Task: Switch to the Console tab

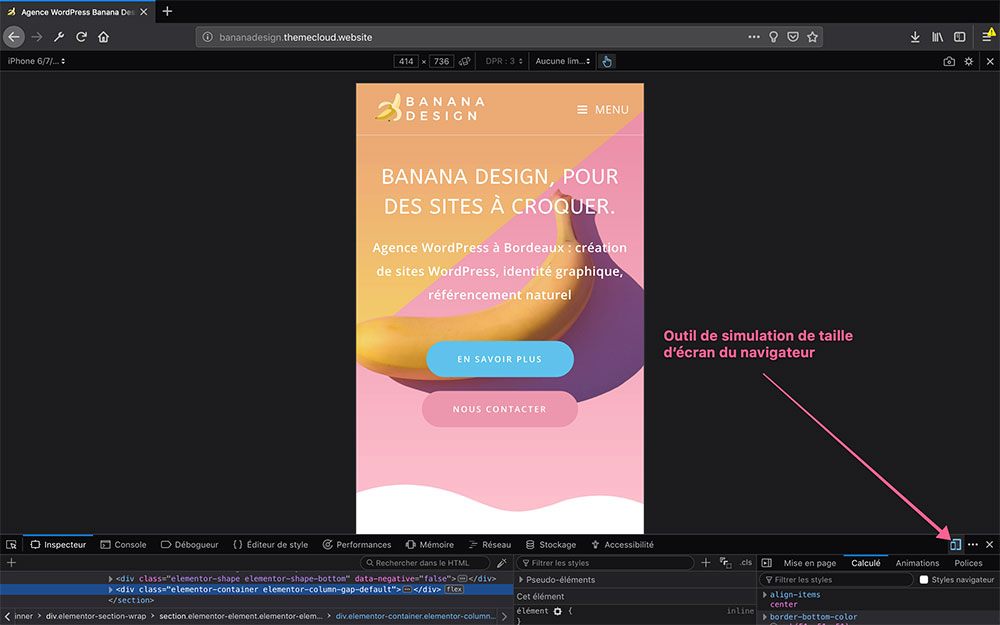Action: coord(124,545)
